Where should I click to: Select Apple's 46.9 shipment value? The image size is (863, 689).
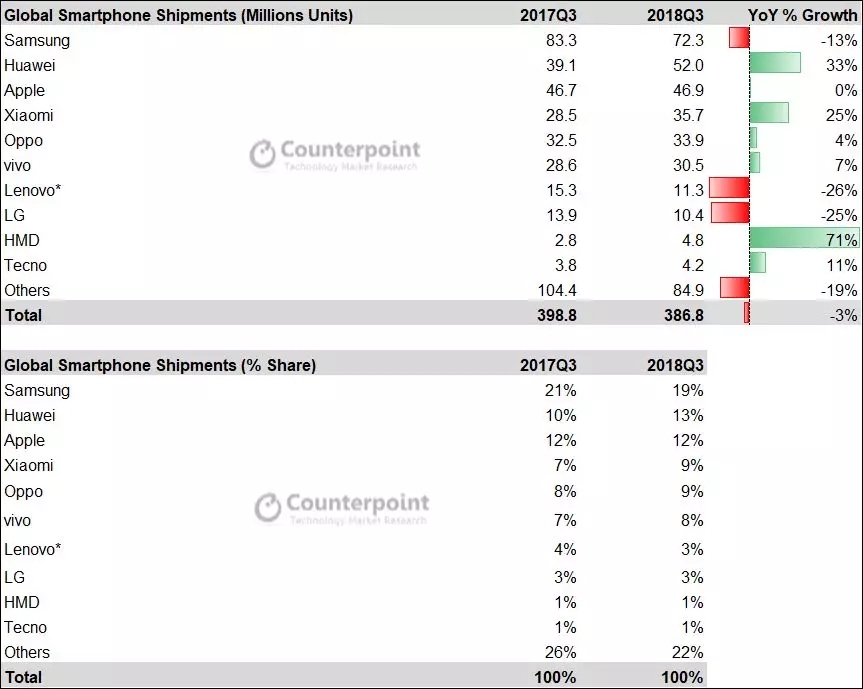(x=685, y=89)
